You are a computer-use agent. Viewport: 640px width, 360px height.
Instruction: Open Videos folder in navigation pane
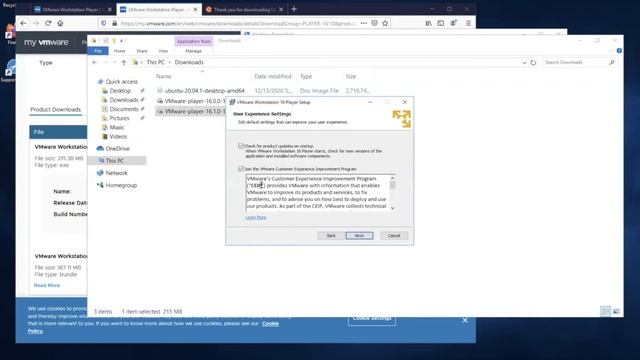pos(118,136)
